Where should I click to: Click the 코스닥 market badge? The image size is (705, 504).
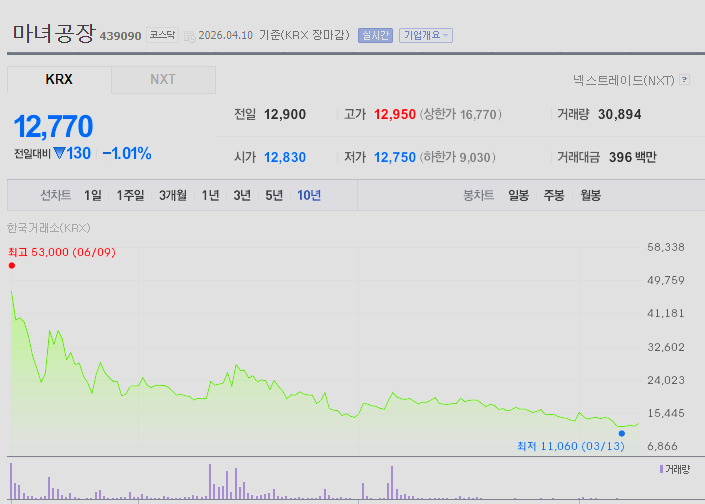[x=162, y=35]
